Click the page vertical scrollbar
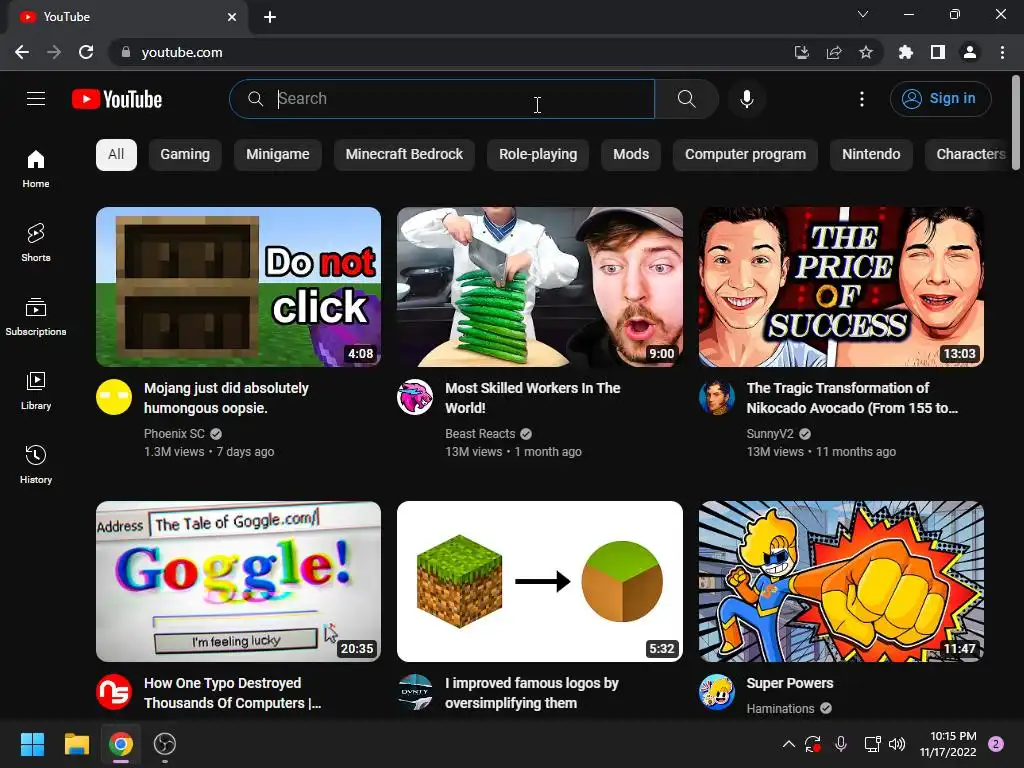1024x768 pixels. point(1016,123)
